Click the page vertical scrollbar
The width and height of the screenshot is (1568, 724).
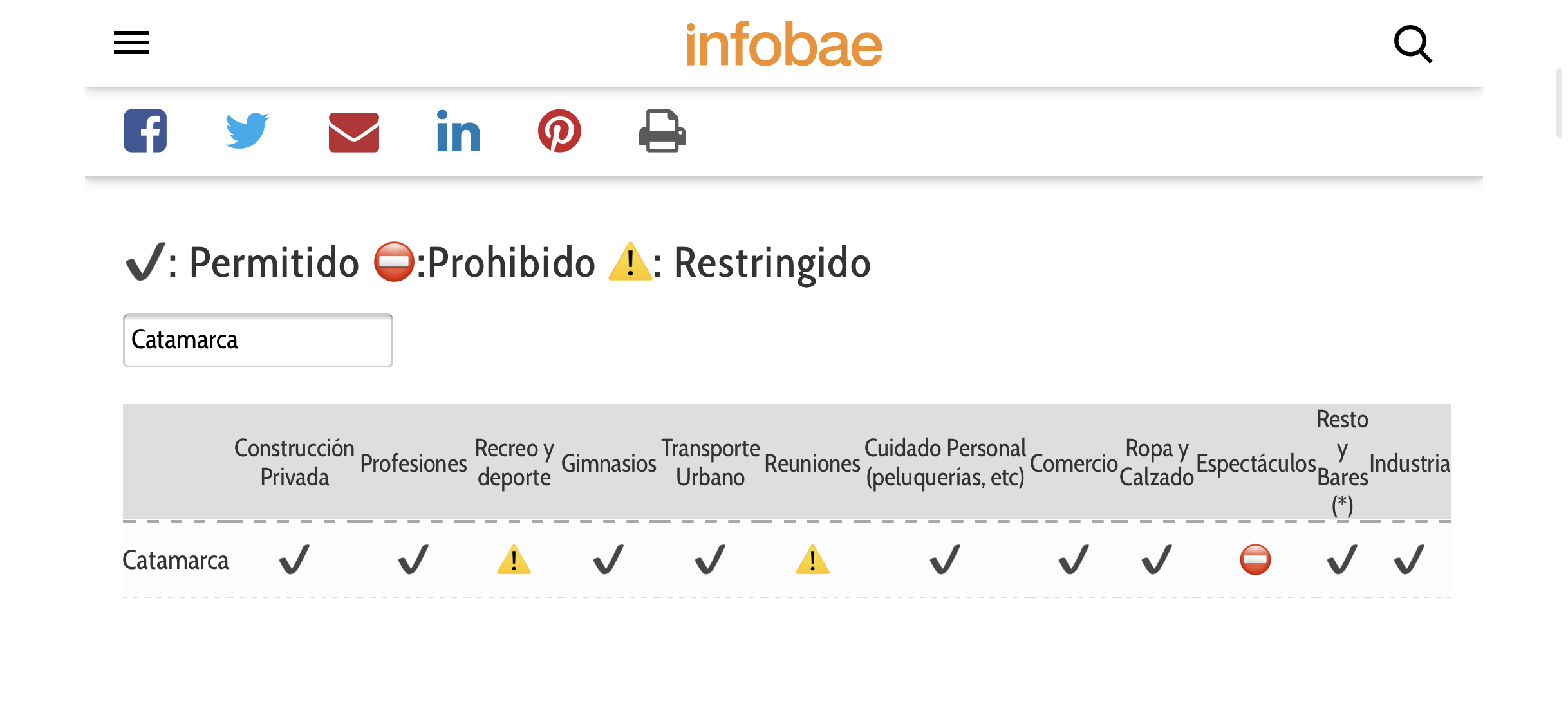[x=1559, y=103]
